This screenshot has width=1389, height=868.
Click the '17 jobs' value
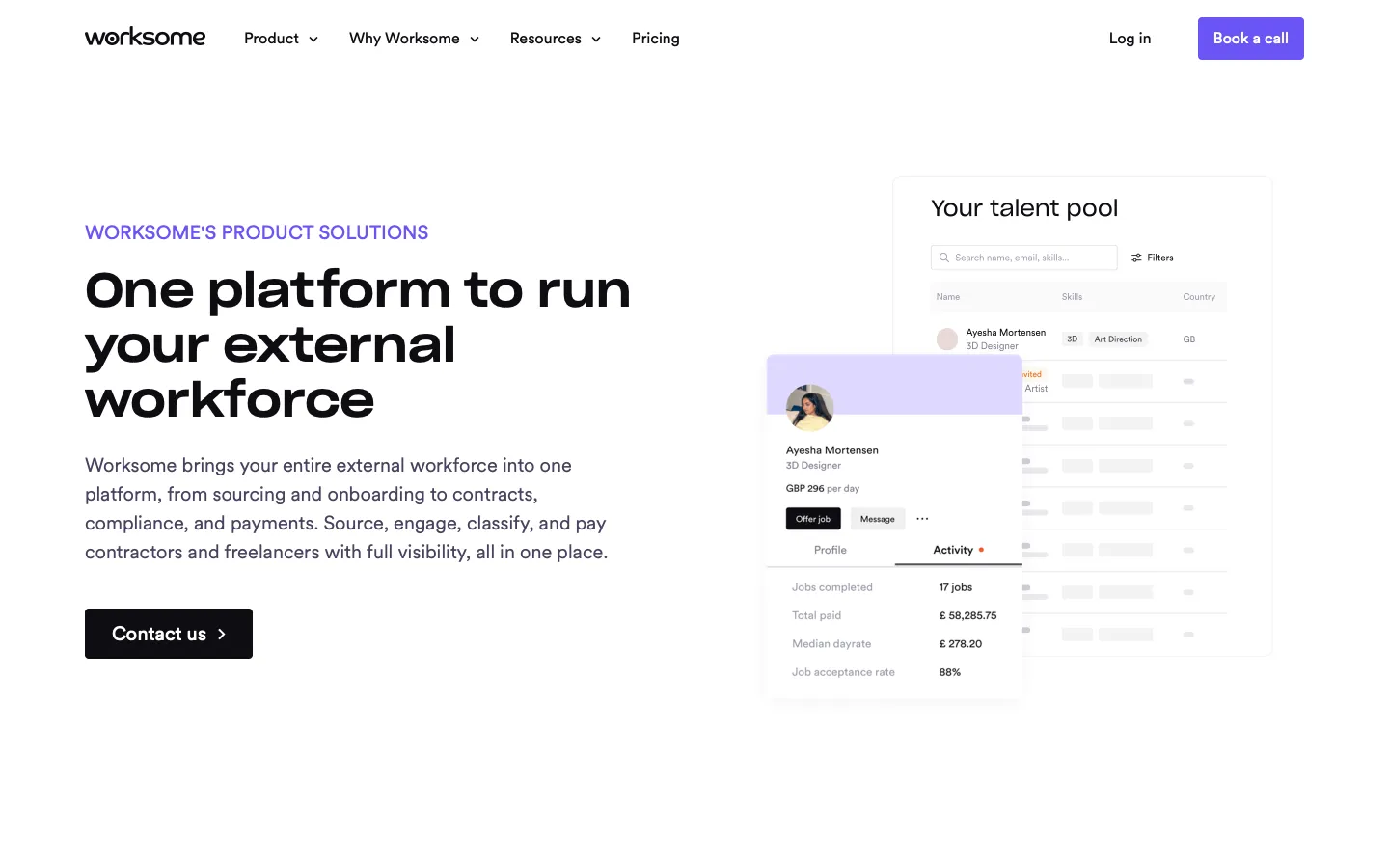coord(956,587)
